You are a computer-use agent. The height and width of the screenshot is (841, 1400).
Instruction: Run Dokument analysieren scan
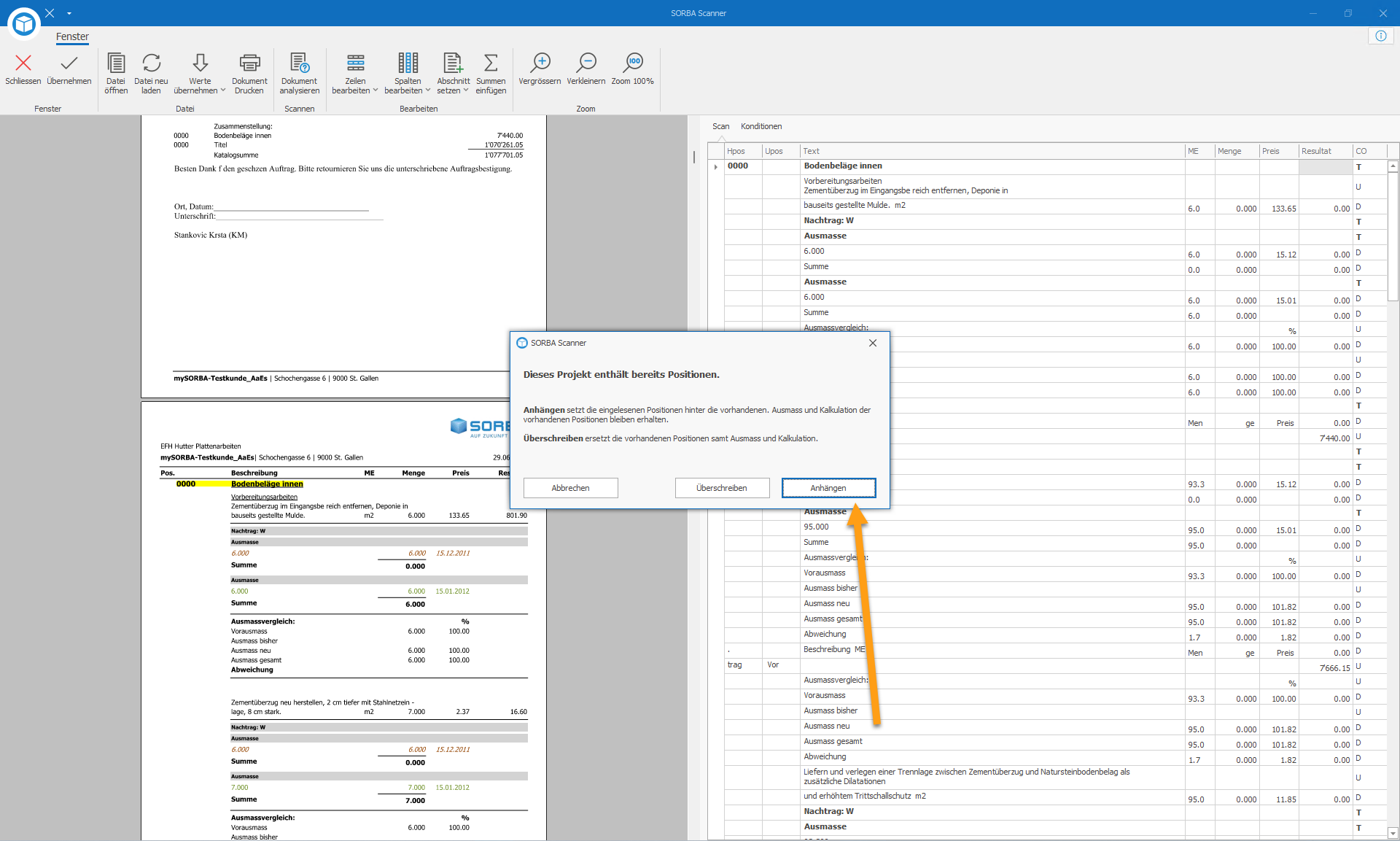(300, 73)
